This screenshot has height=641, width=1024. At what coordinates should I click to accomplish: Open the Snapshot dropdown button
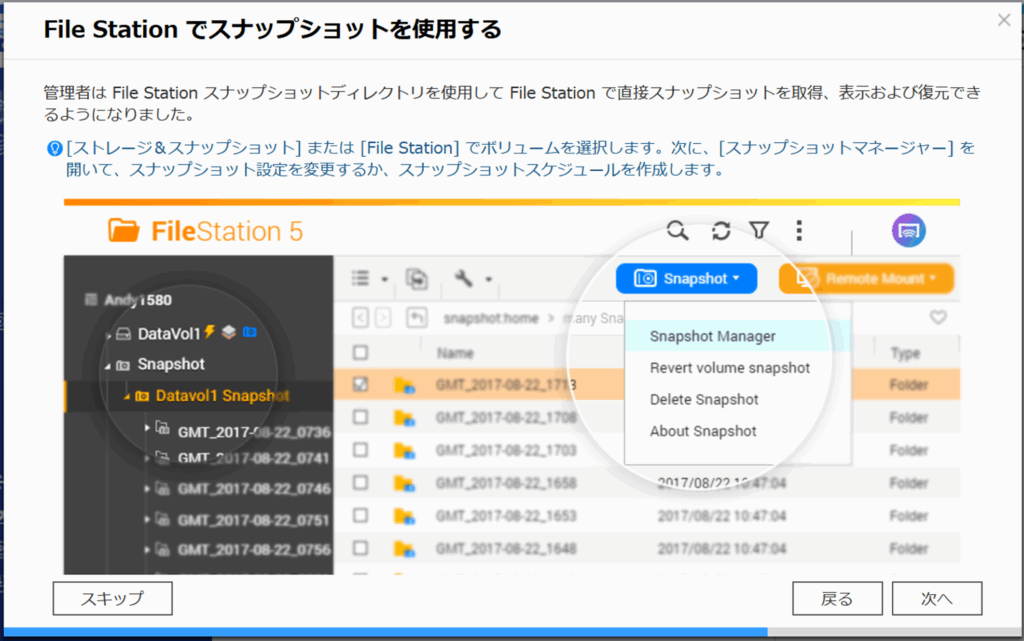click(686, 279)
